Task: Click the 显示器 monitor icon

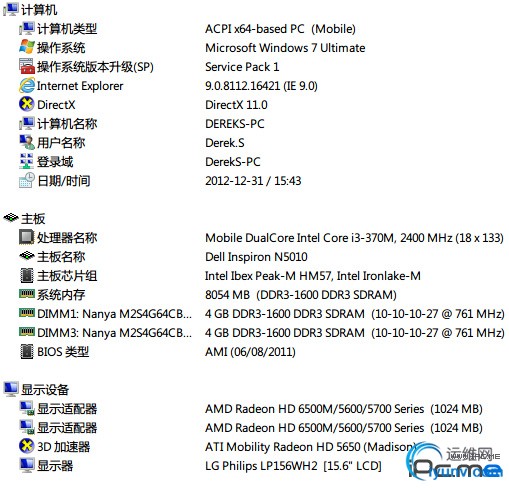Action: (x=27, y=465)
